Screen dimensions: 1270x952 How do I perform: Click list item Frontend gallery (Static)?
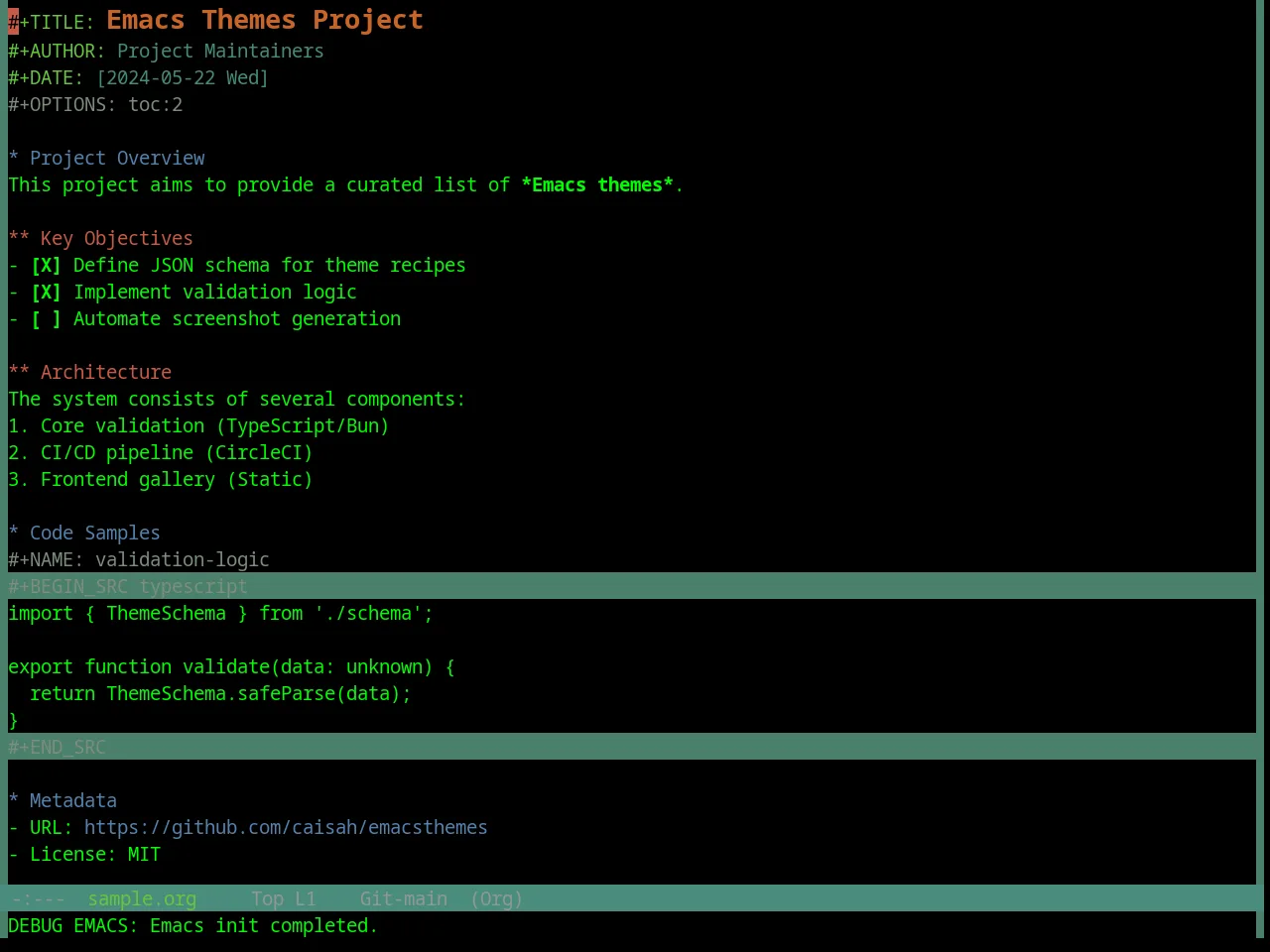(161, 480)
